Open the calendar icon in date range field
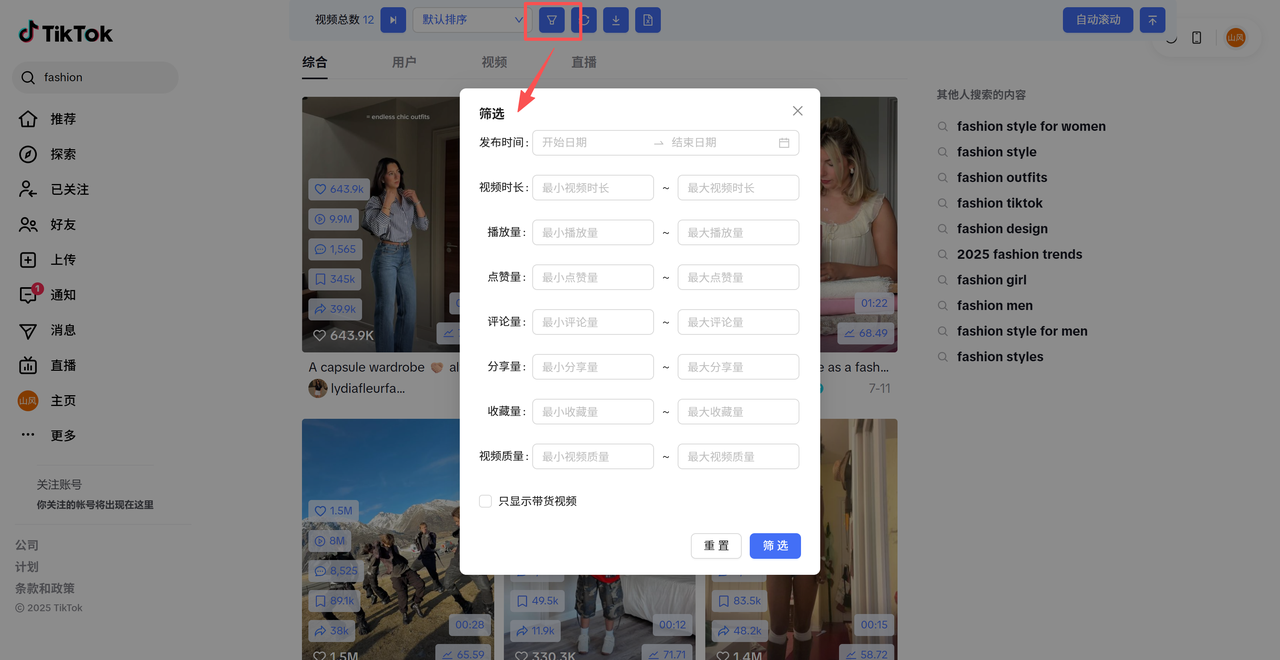Viewport: 1280px width, 660px height. pyautogui.click(x=784, y=143)
